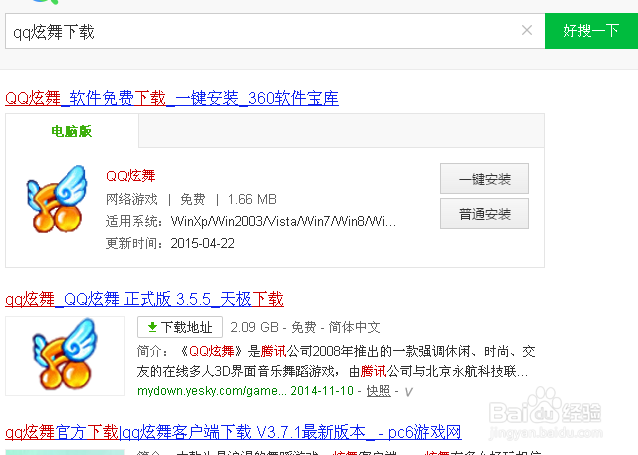Click the QQ炫舞 music note icon in 360 card

(x=57, y=199)
